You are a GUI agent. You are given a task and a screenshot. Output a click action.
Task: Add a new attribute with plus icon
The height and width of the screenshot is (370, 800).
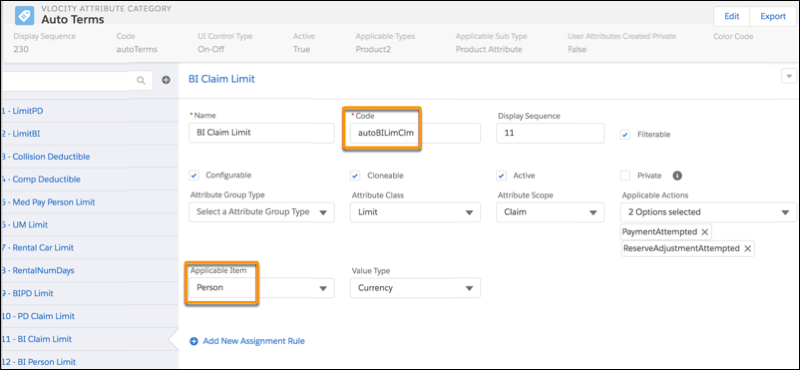click(x=166, y=80)
